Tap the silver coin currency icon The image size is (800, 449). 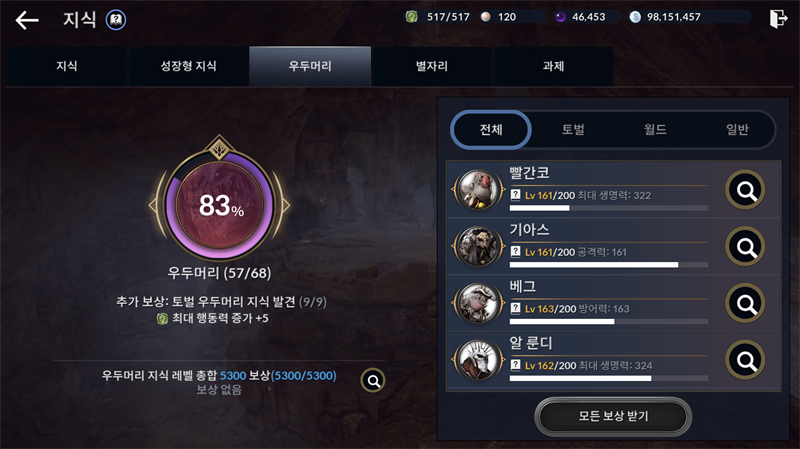click(x=635, y=17)
